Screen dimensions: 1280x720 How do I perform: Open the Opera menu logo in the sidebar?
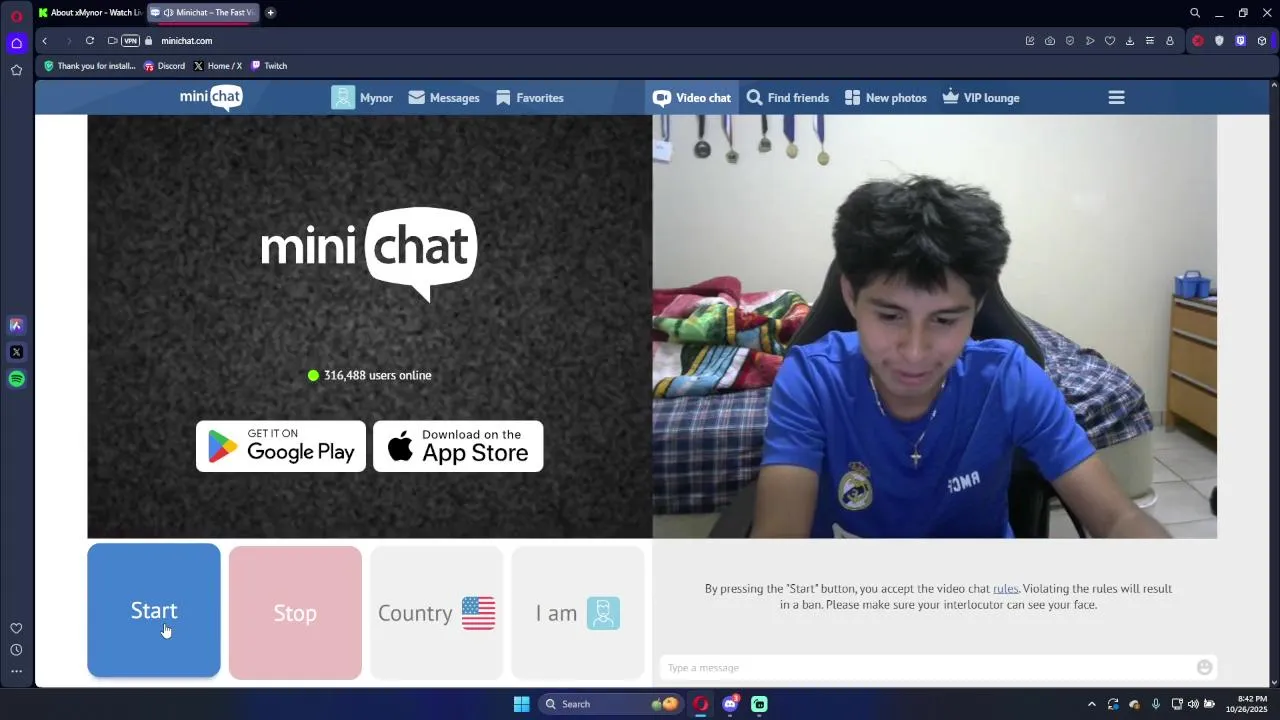coord(16,16)
